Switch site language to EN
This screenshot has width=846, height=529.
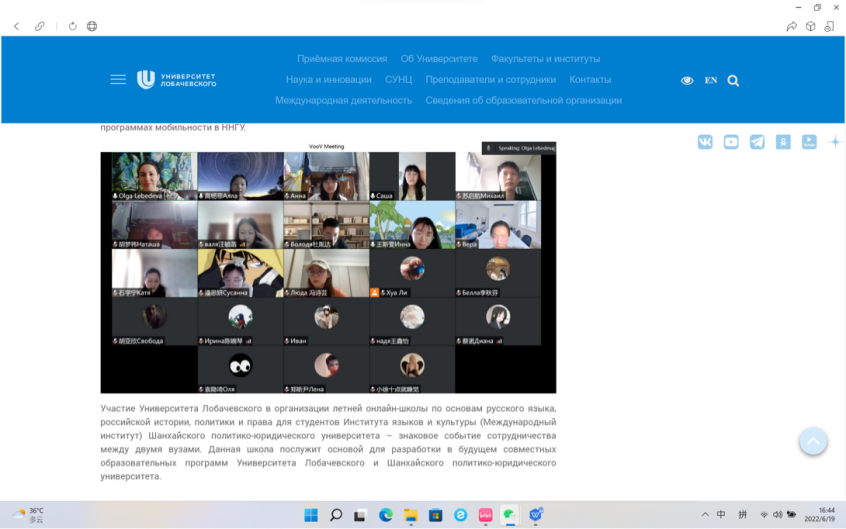[x=710, y=80]
